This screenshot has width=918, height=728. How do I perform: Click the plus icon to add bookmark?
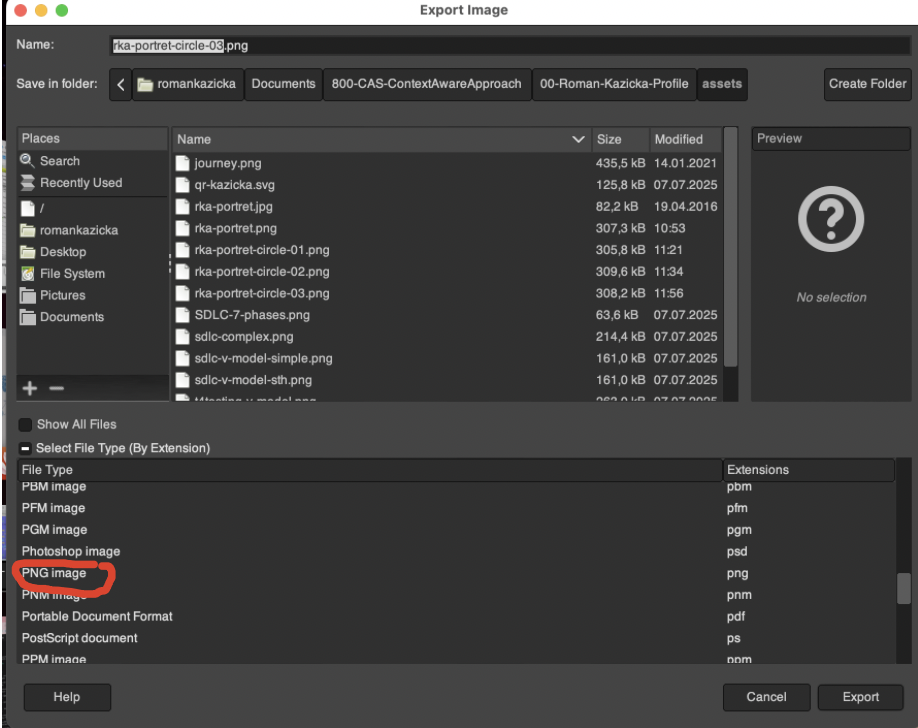click(30, 388)
